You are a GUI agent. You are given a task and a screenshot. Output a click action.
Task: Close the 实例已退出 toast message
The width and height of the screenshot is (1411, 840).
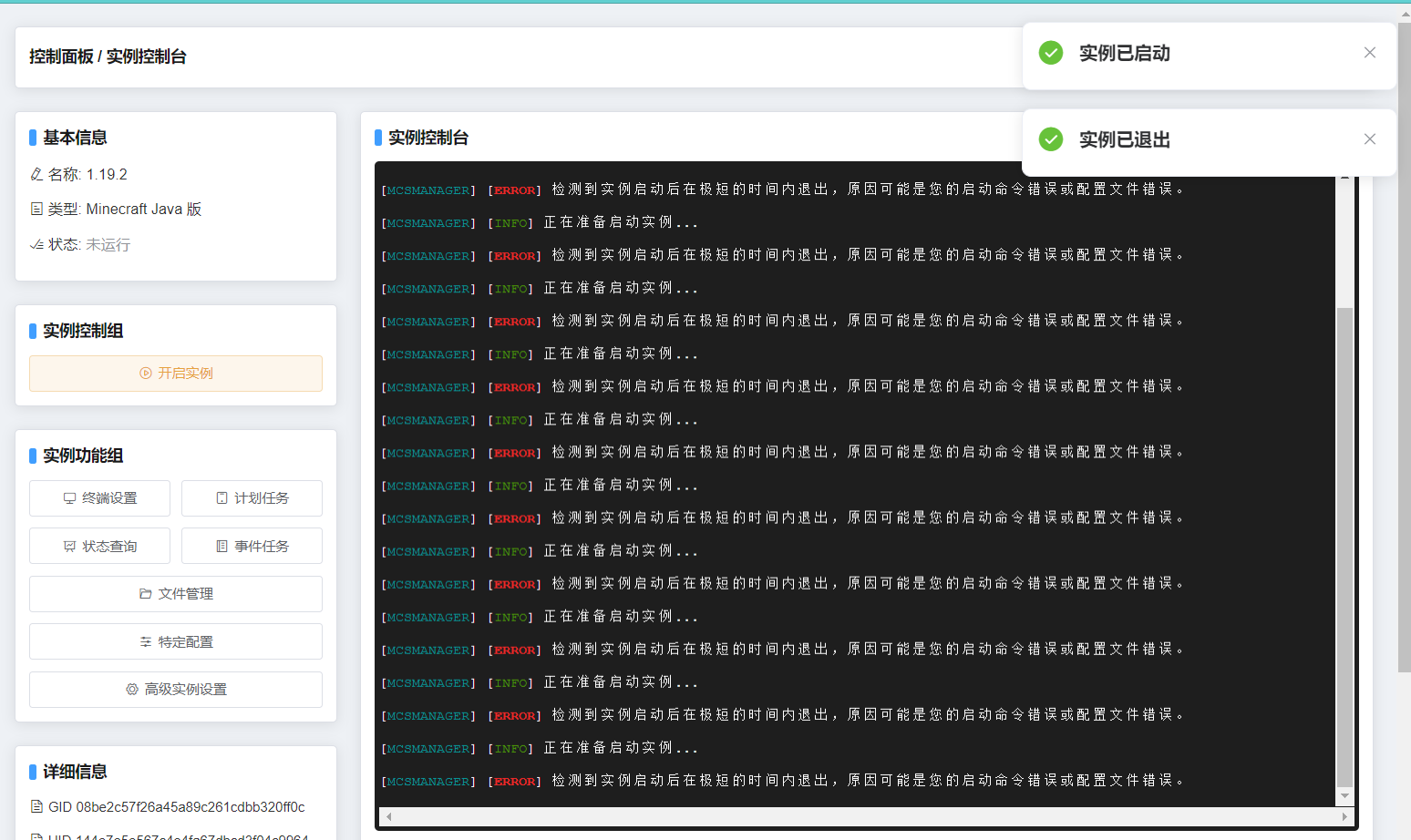1370,138
